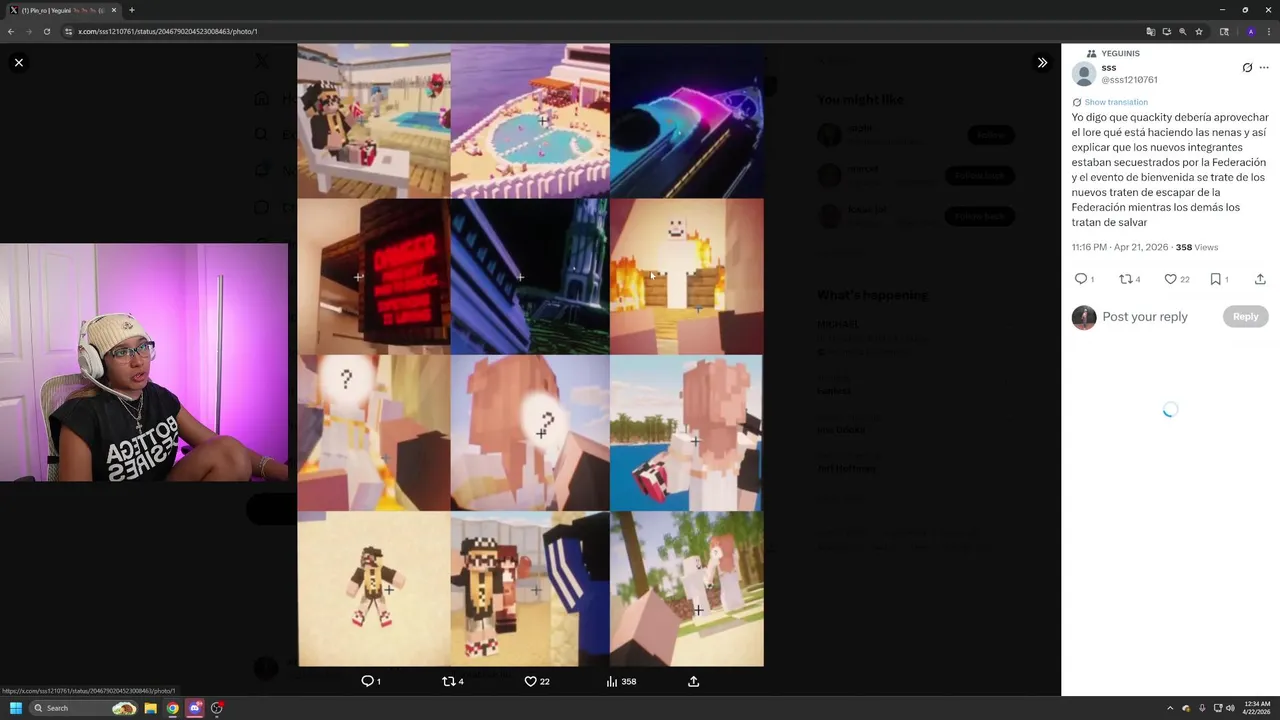
Task: Click the sss profile avatar
Action: click(x=1084, y=73)
